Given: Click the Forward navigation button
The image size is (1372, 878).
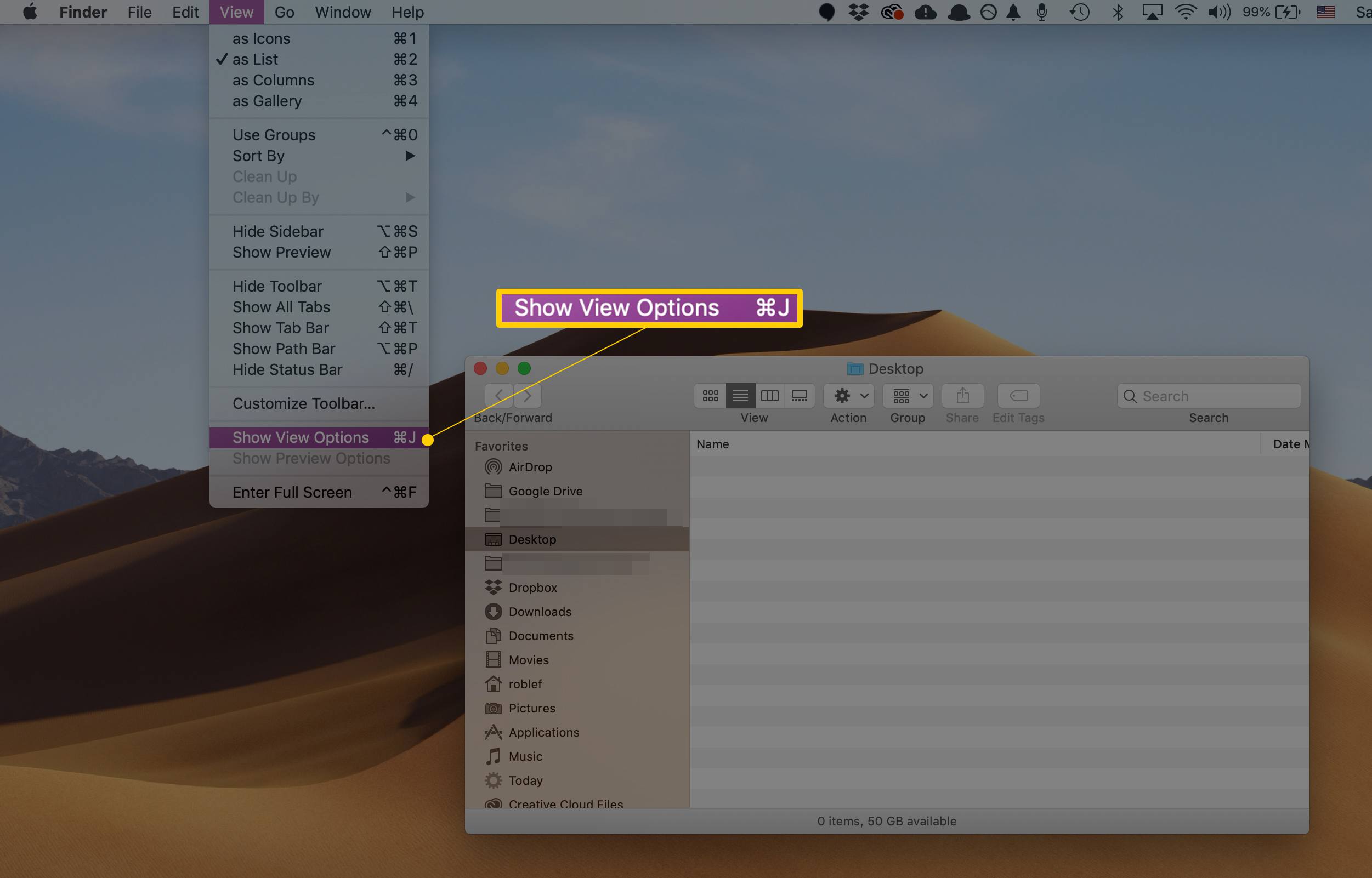Looking at the screenshot, I should (x=527, y=395).
